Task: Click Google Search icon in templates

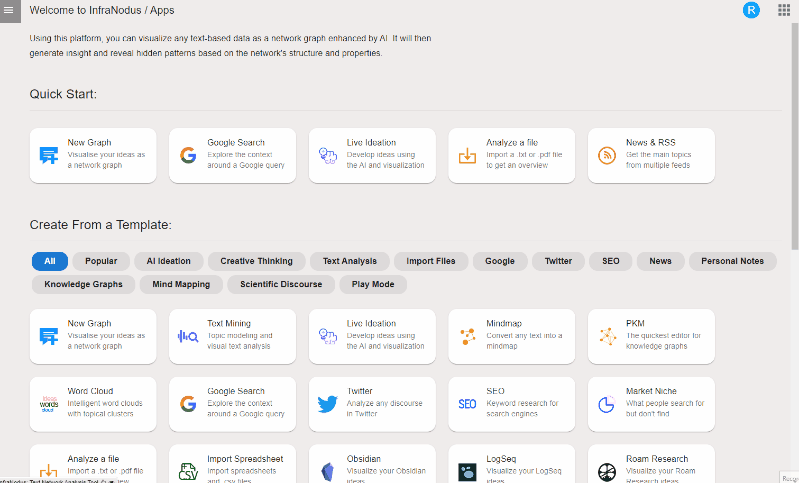Action: pos(188,404)
